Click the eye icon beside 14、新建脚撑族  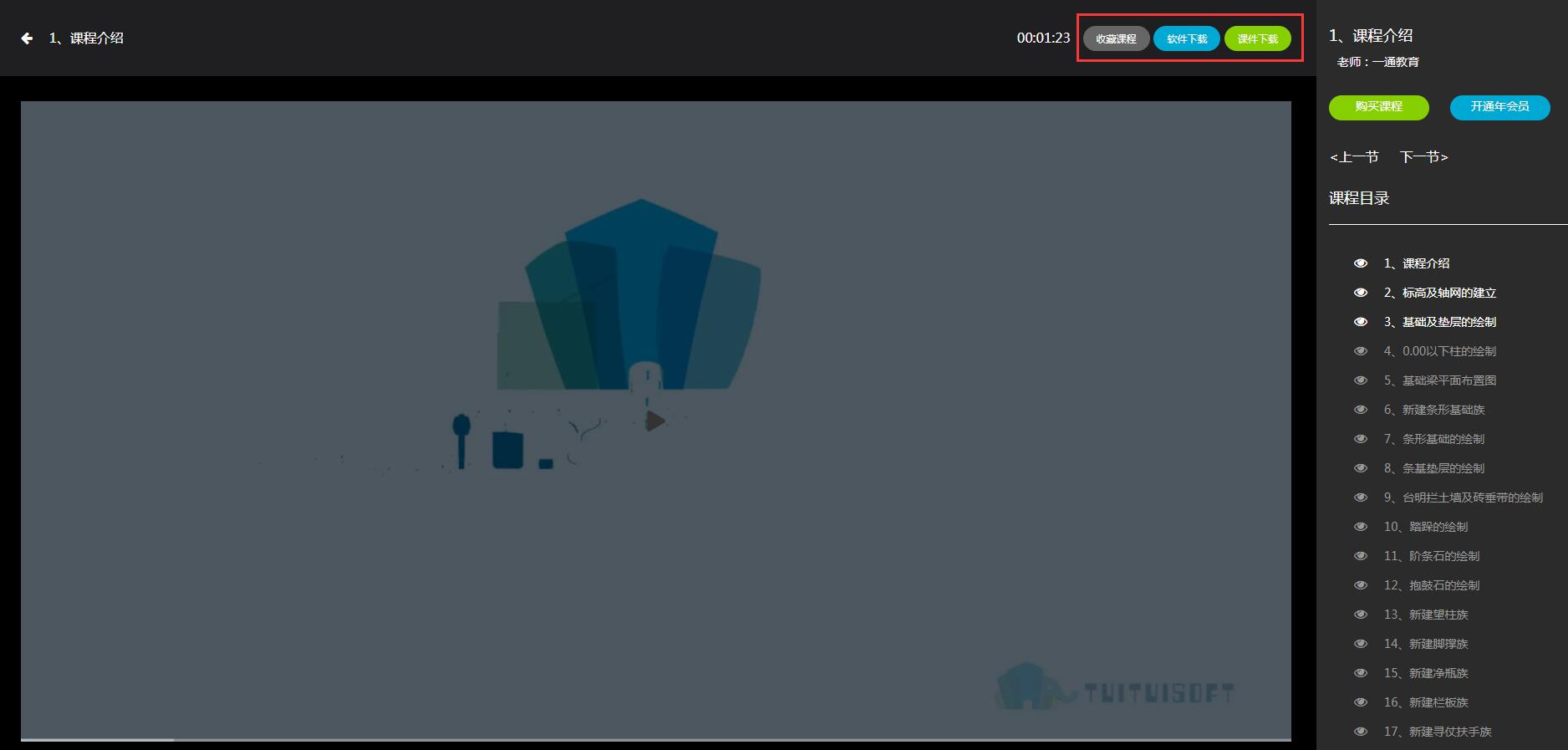tap(1361, 644)
